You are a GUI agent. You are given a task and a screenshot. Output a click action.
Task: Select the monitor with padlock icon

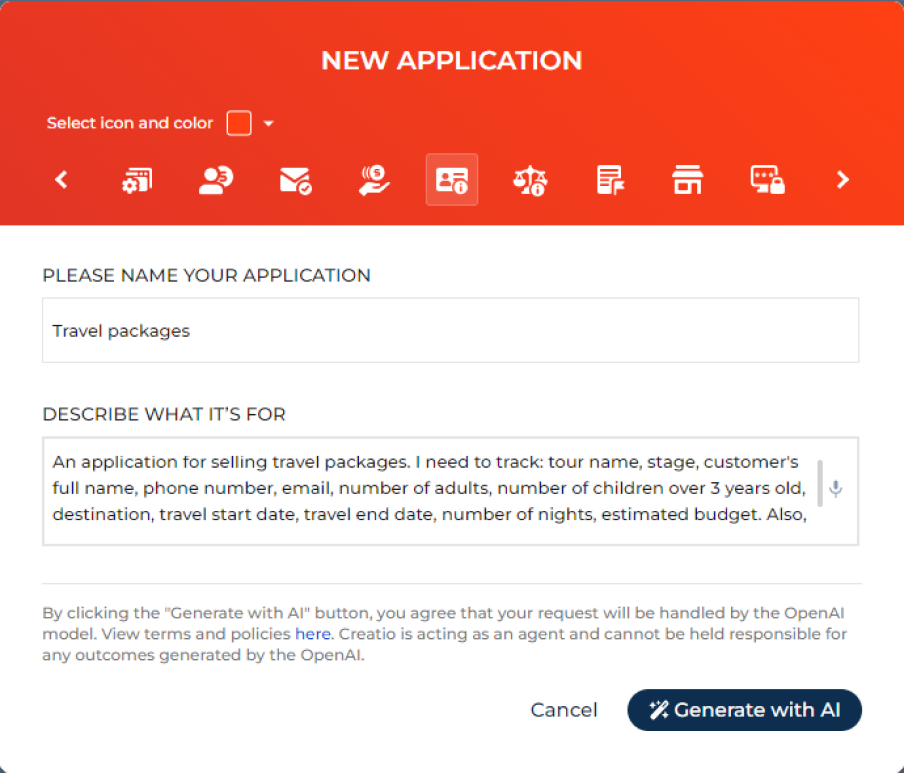click(x=767, y=180)
